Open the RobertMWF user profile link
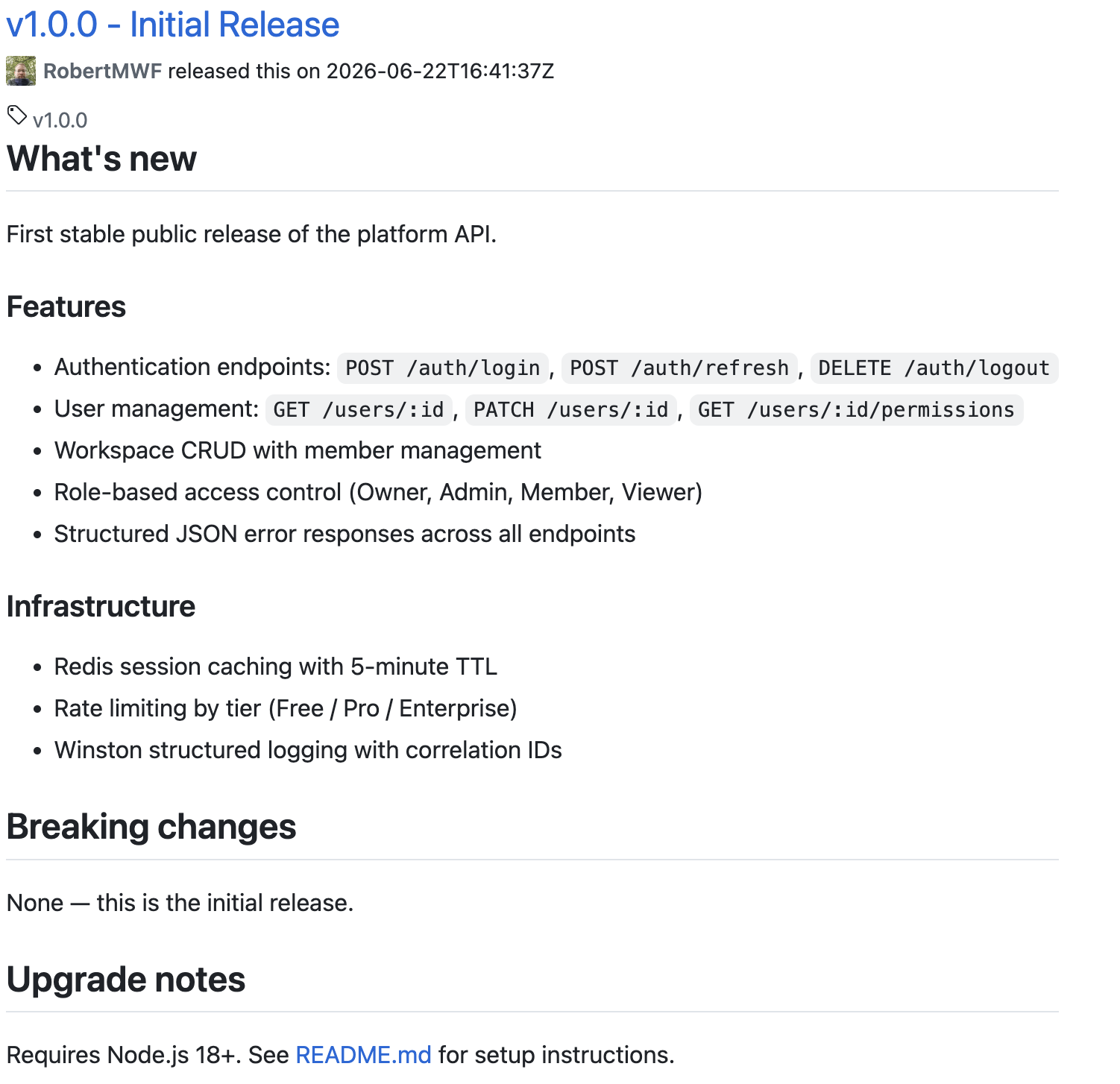The height and width of the screenshot is (1084, 1120). click(102, 72)
